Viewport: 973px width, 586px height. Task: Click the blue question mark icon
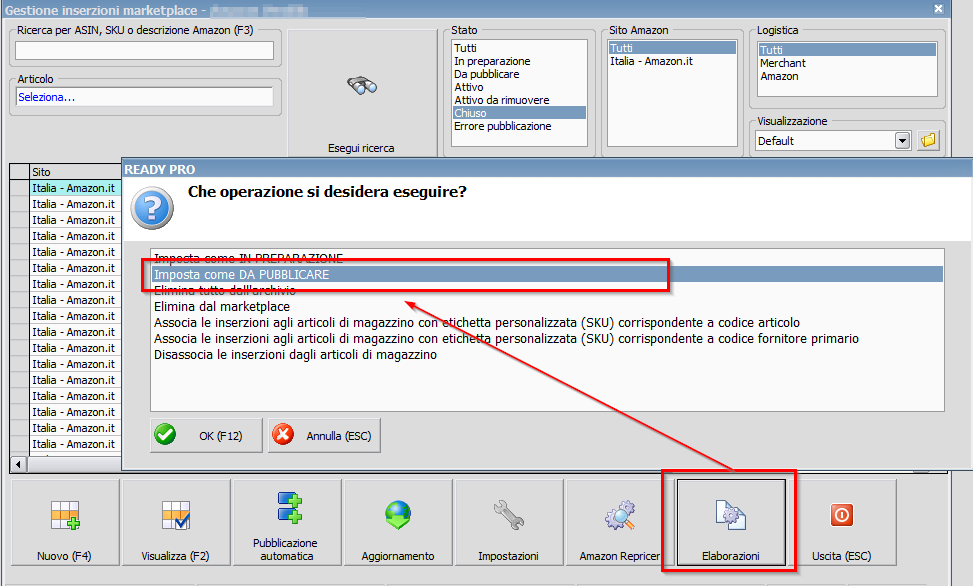click(x=152, y=208)
